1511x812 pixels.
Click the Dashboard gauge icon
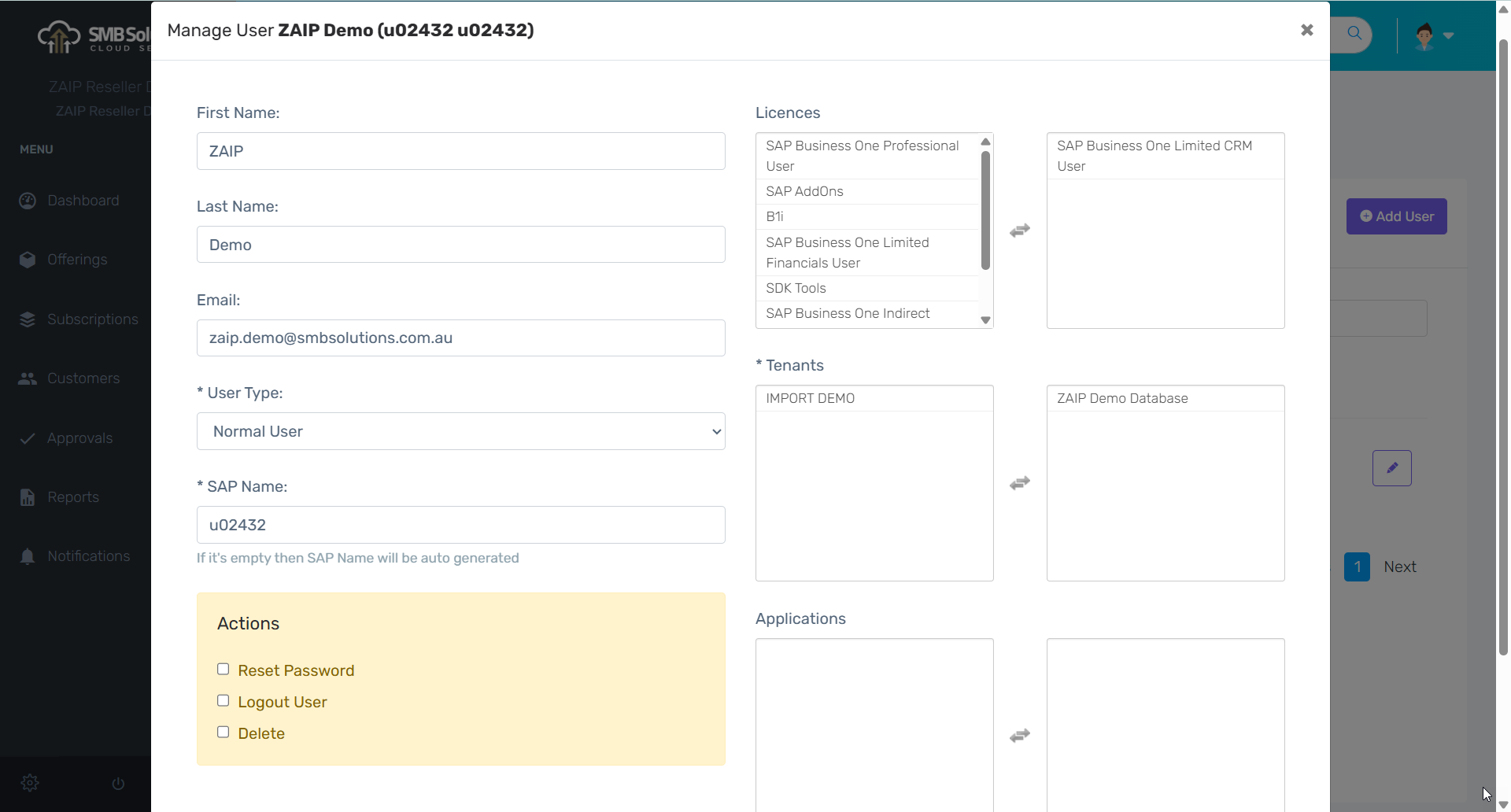tap(28, 201)
